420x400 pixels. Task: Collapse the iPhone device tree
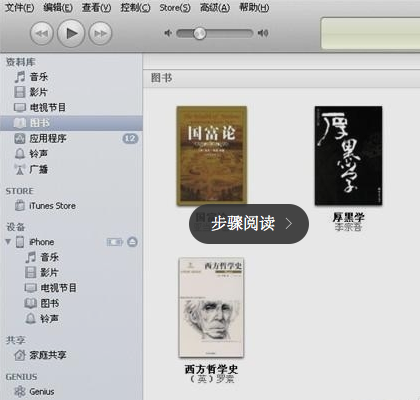8,242
